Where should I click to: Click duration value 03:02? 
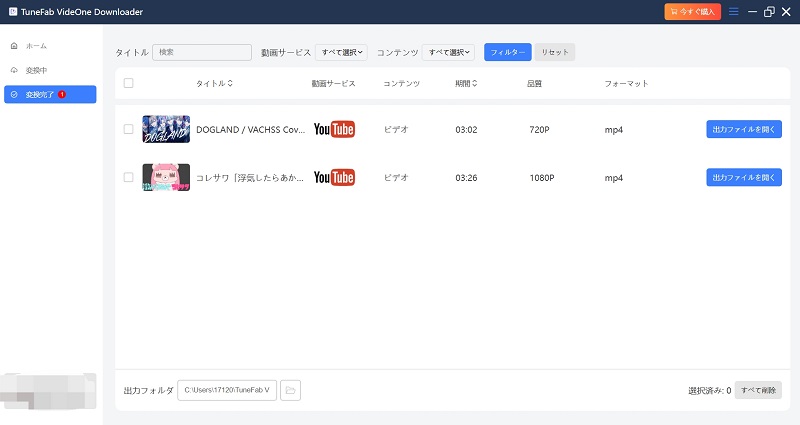tap(466, 130)
